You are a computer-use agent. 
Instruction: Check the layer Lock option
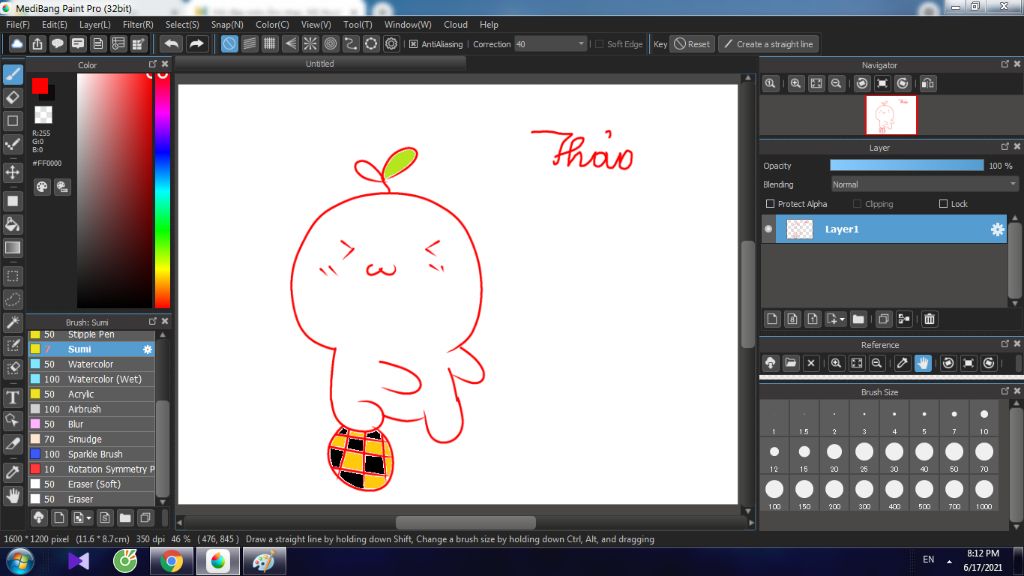(943, 204)
